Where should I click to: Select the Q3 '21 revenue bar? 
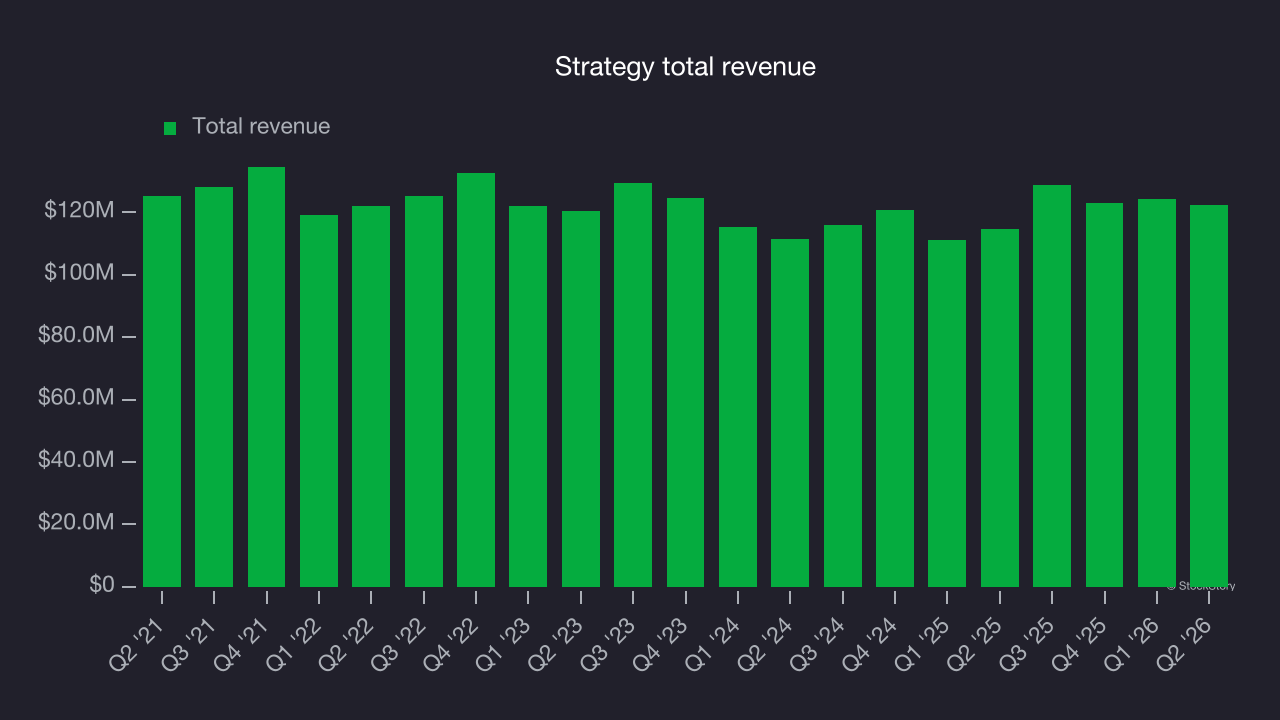coord(214,387)
